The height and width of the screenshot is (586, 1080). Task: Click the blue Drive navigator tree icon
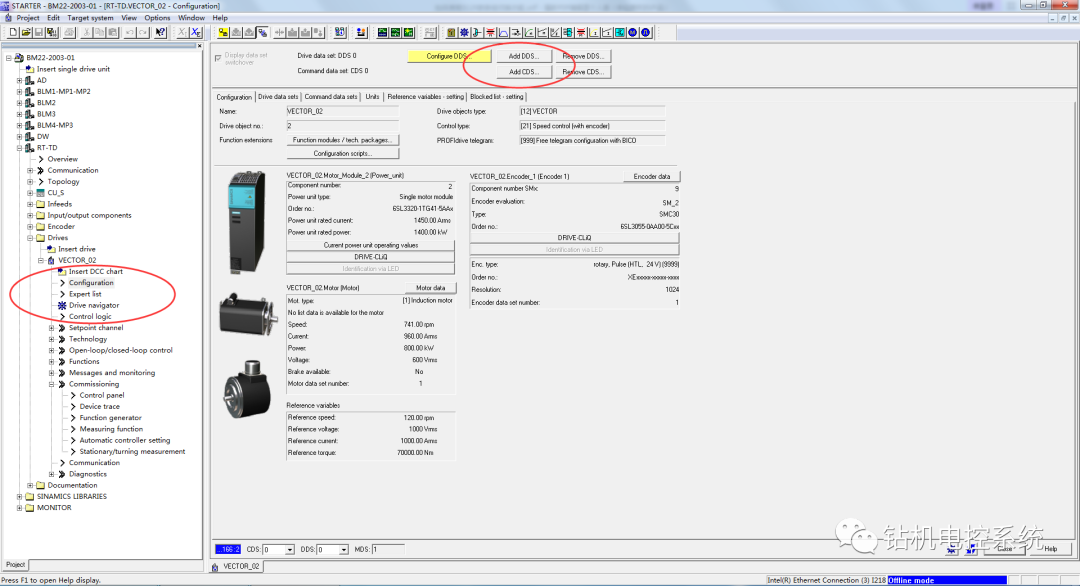(62, 305)
